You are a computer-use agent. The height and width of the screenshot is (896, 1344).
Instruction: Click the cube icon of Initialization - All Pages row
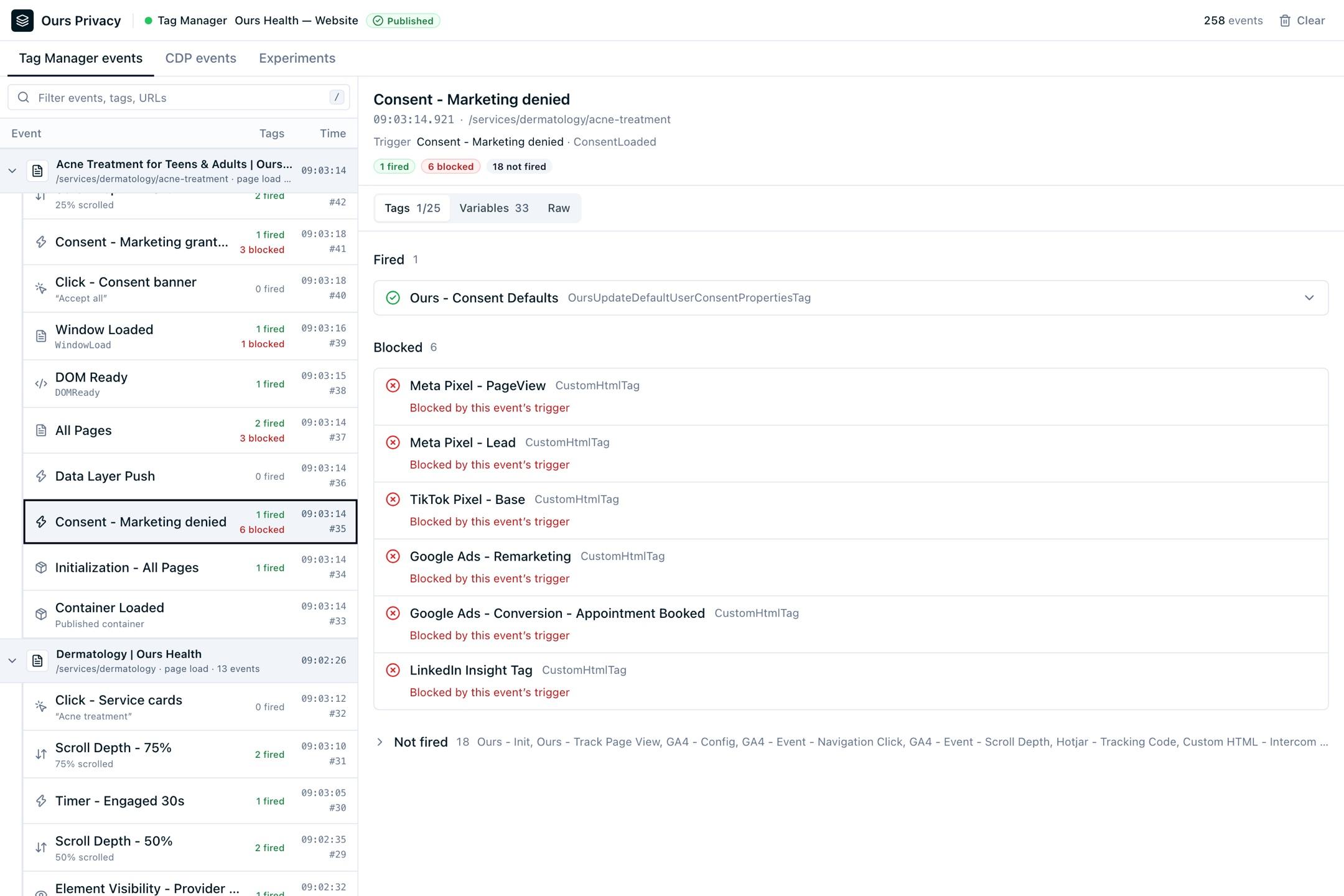pos(41,567)
